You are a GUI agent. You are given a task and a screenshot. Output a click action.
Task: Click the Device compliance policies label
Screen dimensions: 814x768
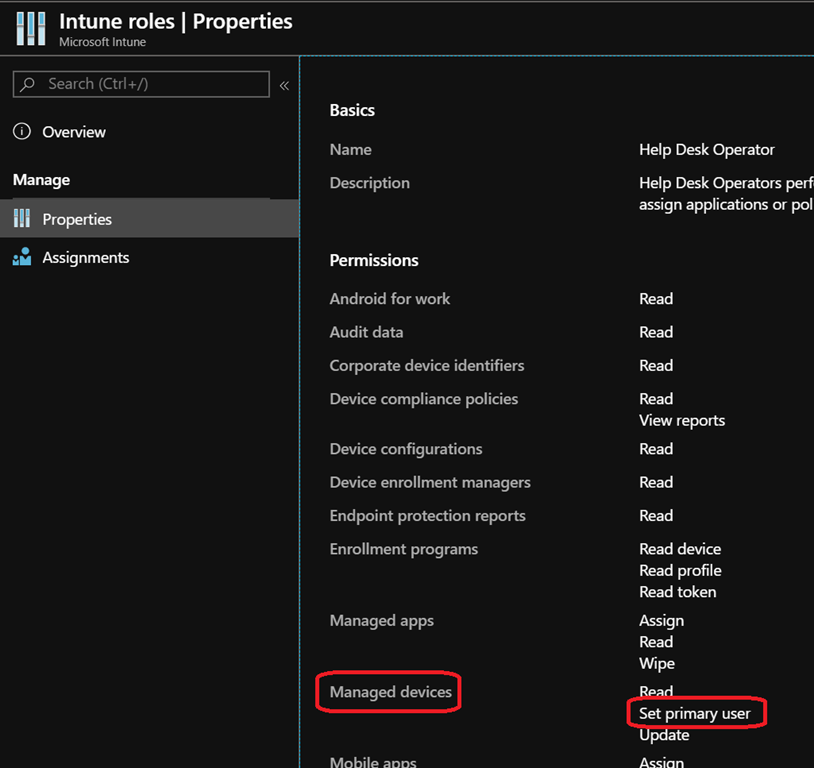(424, 398)
